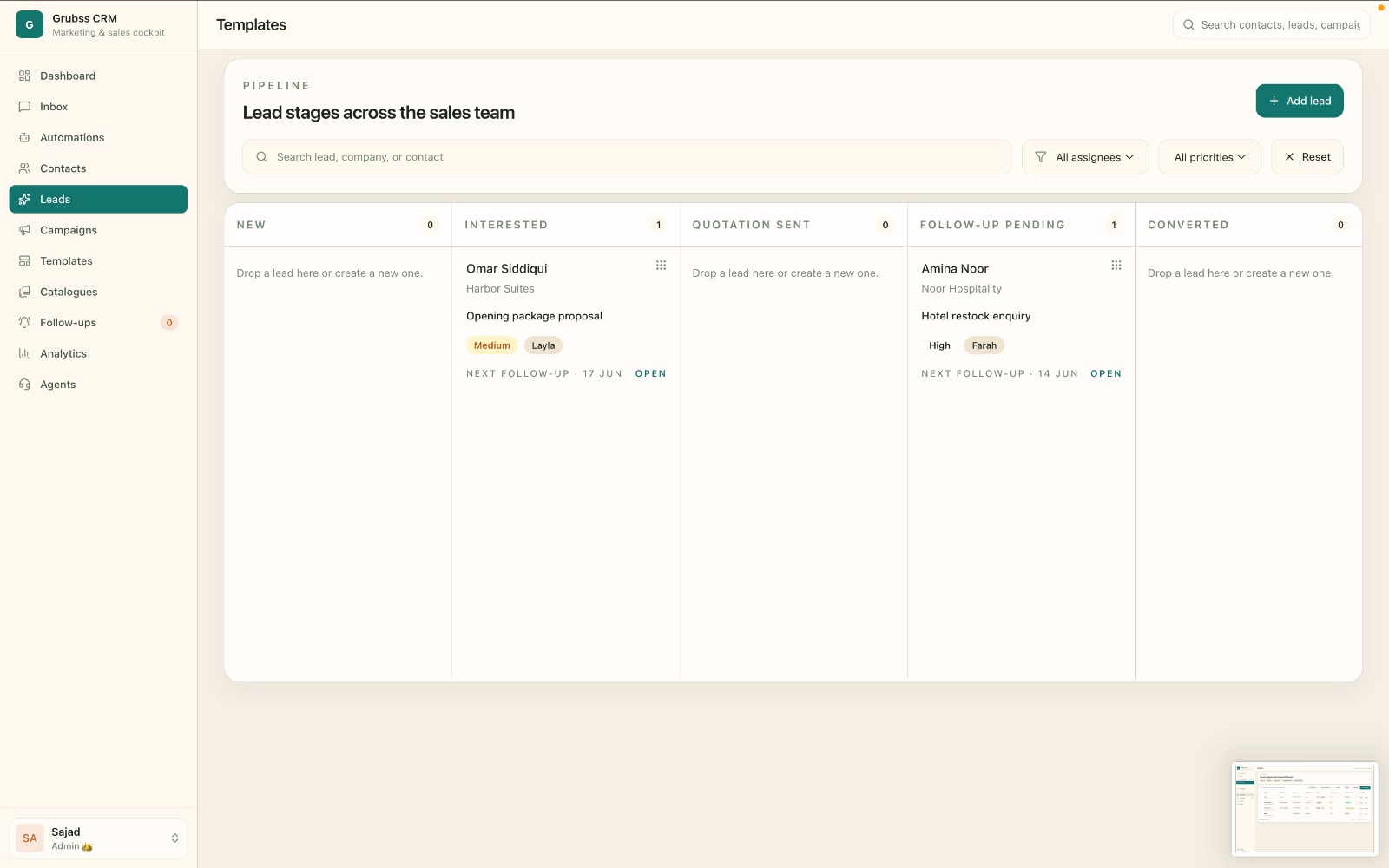This screenshot has width=1389, height=868.
Task: Click the Inbox message icon
Action: (24, 107)
